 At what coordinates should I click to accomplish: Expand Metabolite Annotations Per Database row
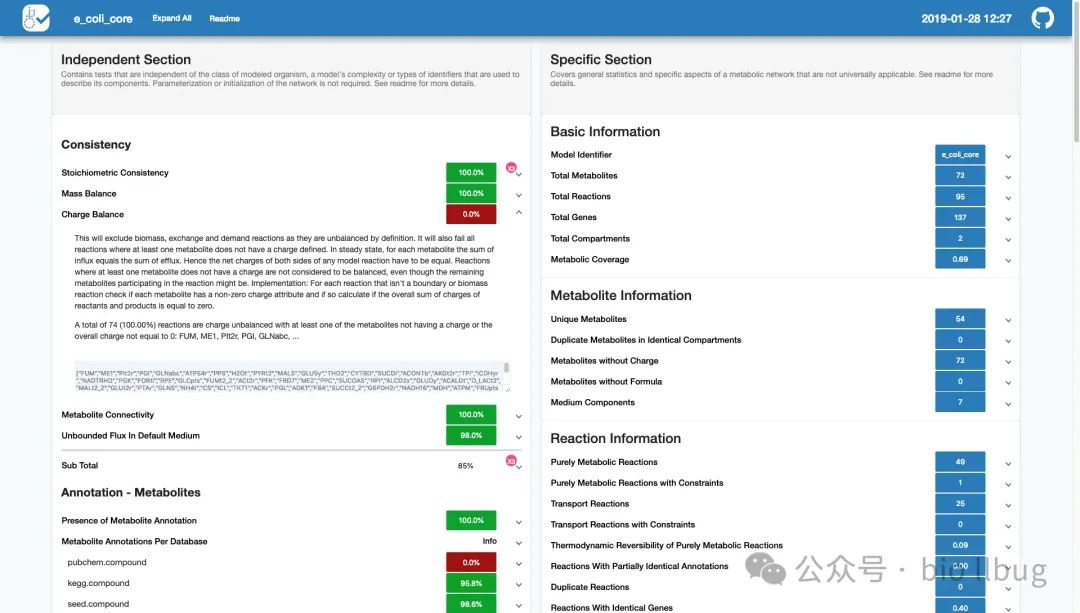(519, 543)
